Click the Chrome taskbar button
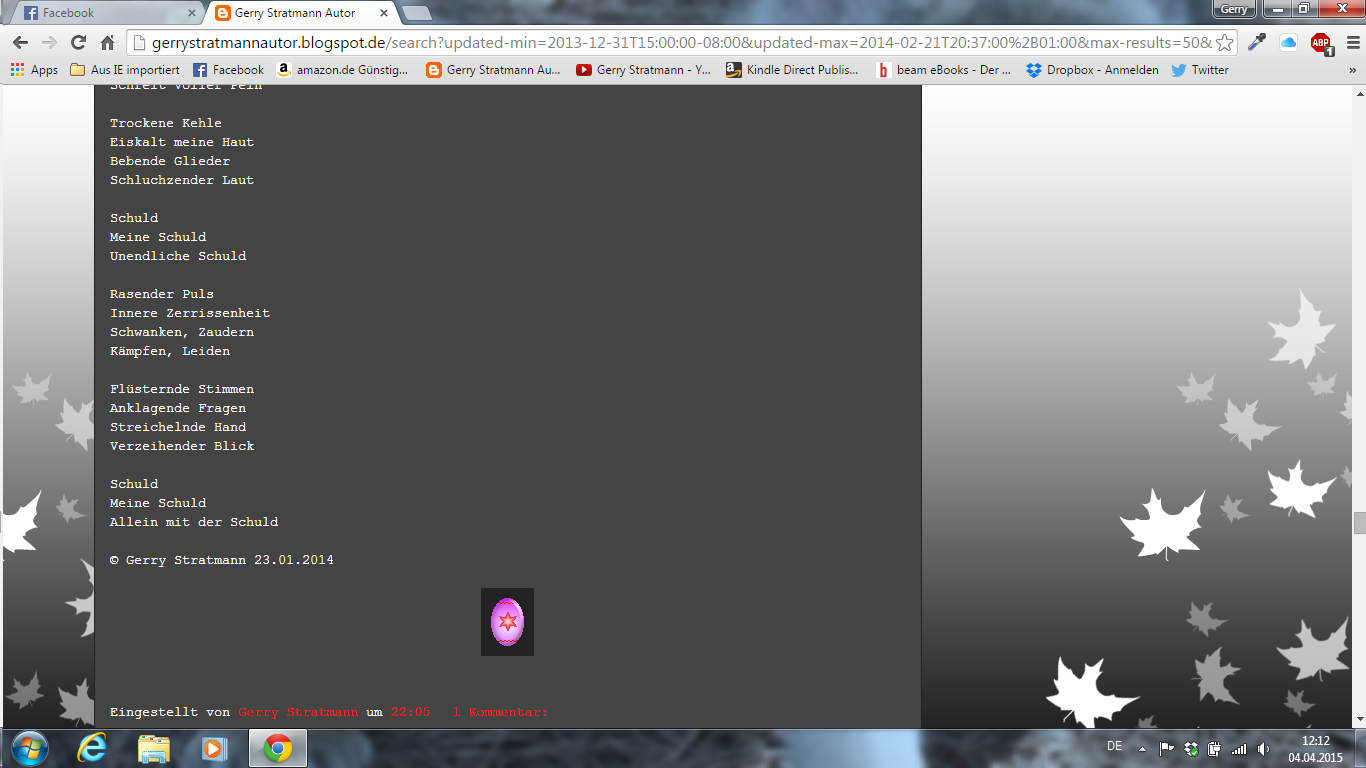 click(x=277, y=748)
